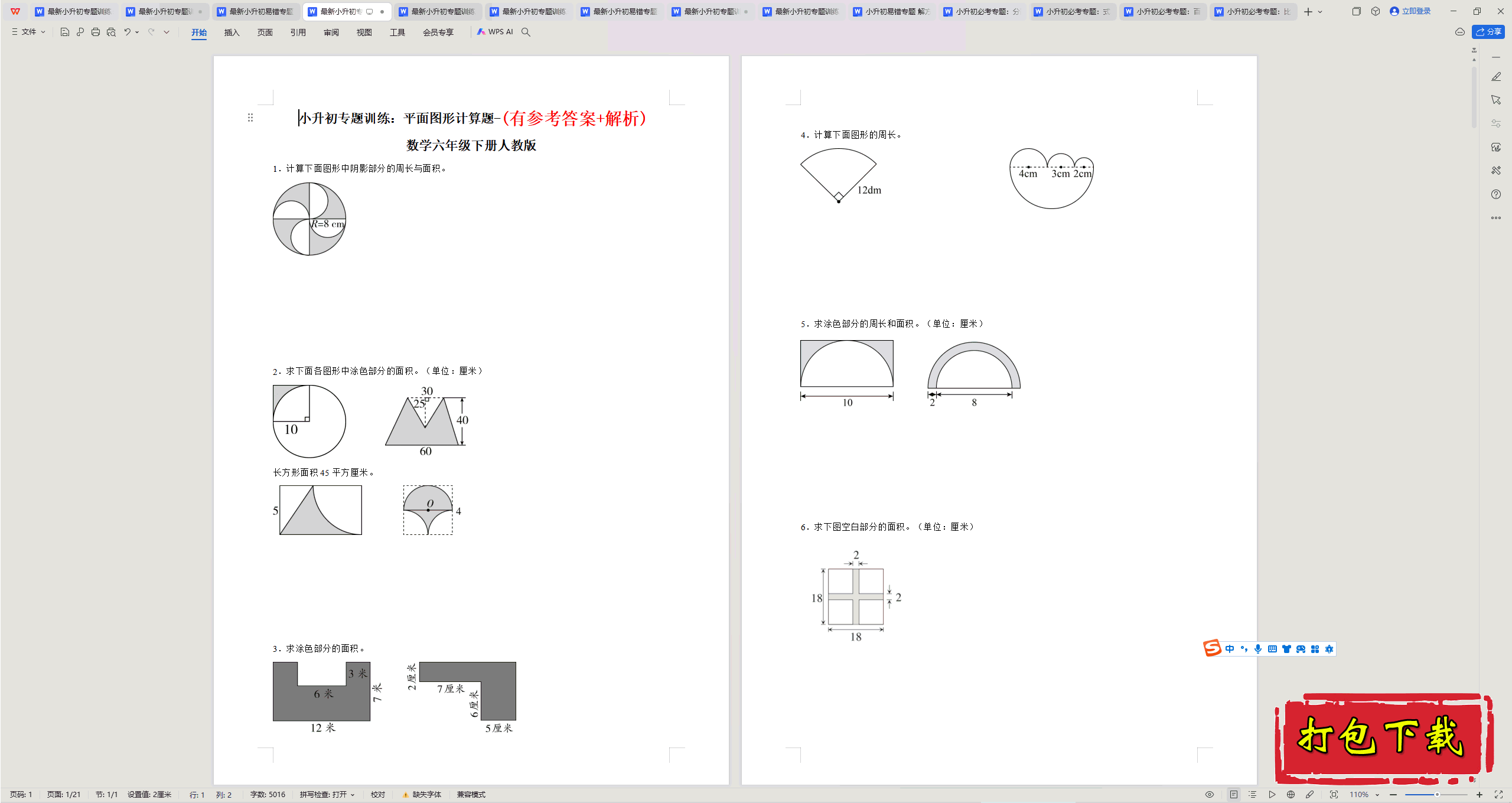Click the 字数: 5016 word count
The image size is (1512, 803).
click(268, 795)
